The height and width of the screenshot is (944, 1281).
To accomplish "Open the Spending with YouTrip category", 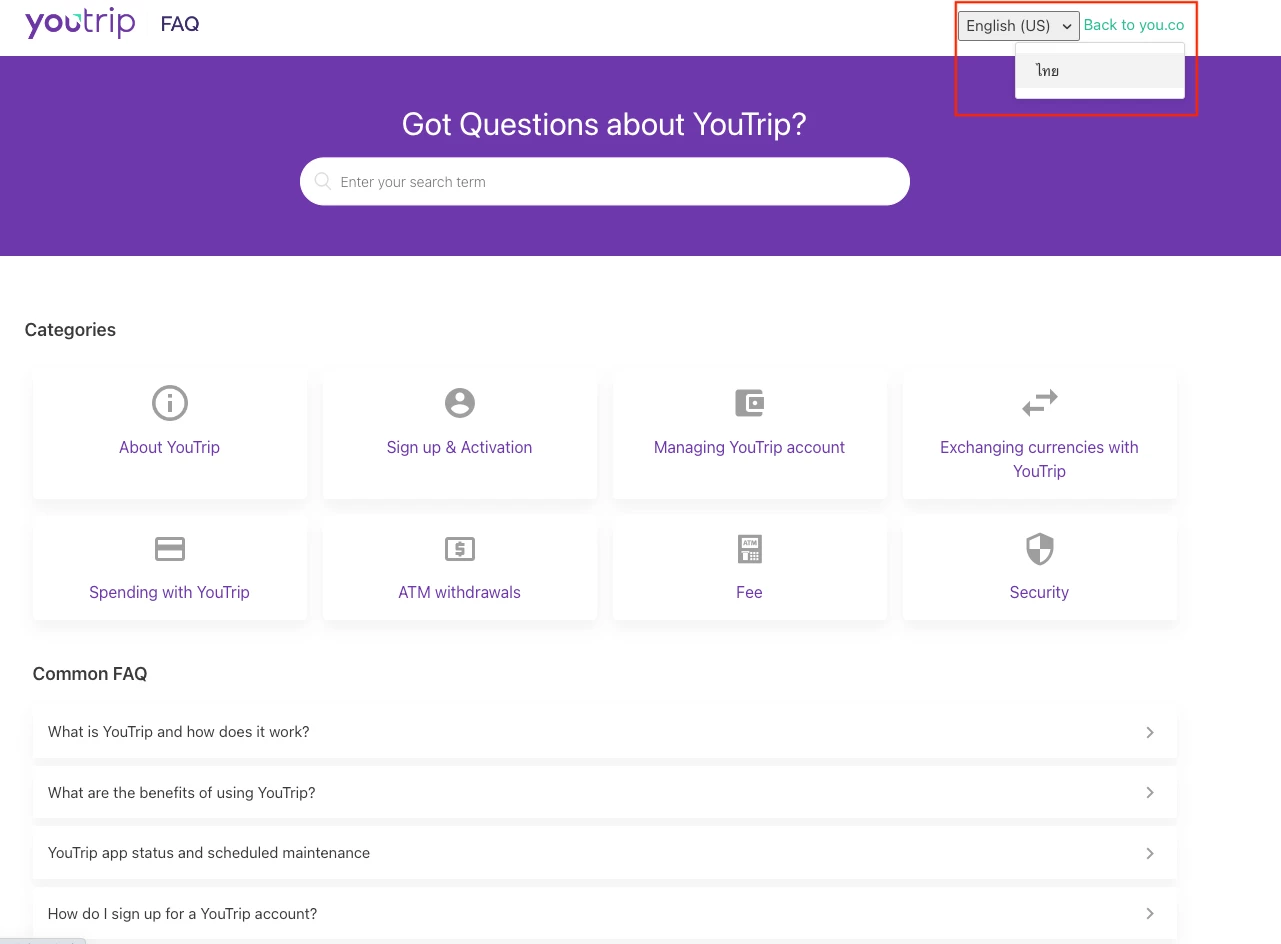I will click(x=170, y=592).
